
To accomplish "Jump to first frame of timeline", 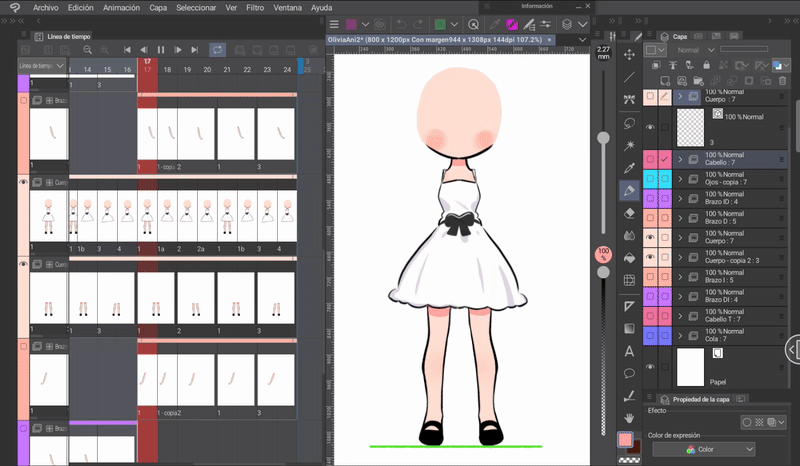I will pos(127,49).
